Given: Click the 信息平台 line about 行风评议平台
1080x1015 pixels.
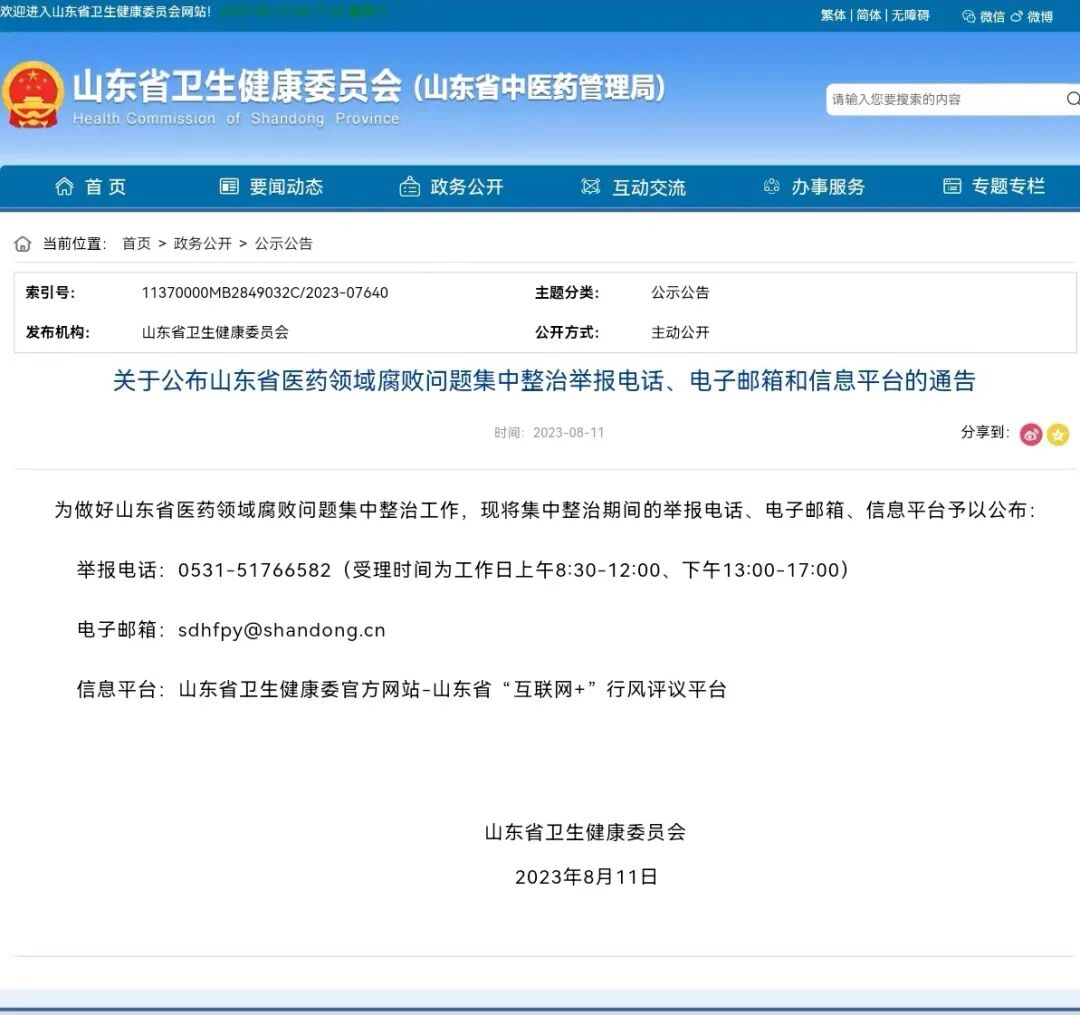Looking at the screenshot, I should pyautogui.click(x=402, y=689).
